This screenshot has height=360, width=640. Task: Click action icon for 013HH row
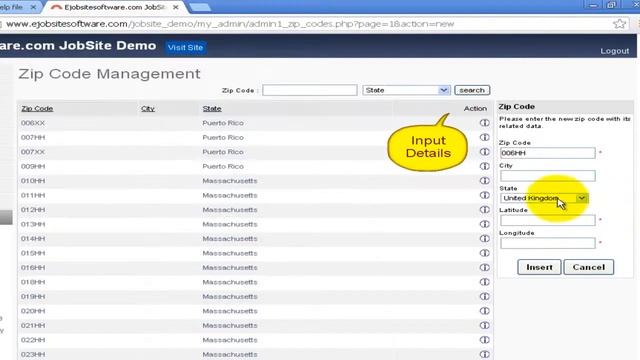(x=484, y=224)
